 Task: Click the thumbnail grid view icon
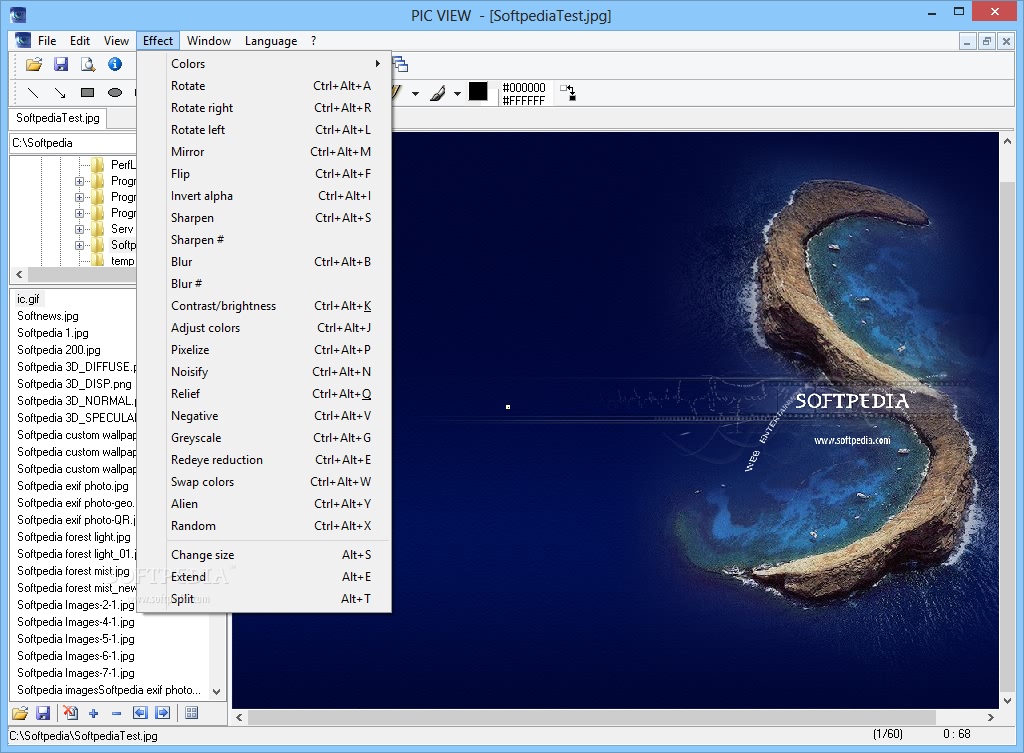point(191,713)
